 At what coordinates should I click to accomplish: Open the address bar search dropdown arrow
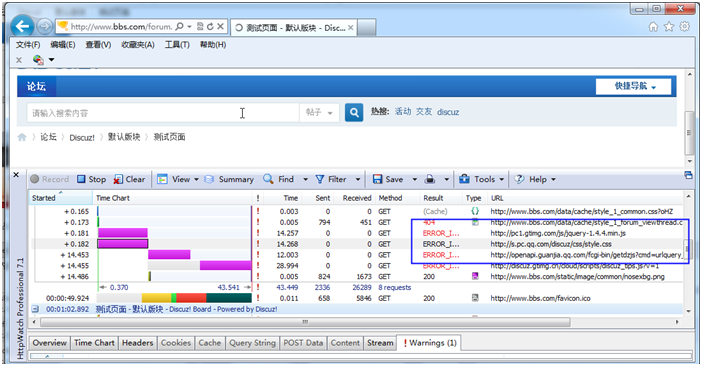click(189, 27)
